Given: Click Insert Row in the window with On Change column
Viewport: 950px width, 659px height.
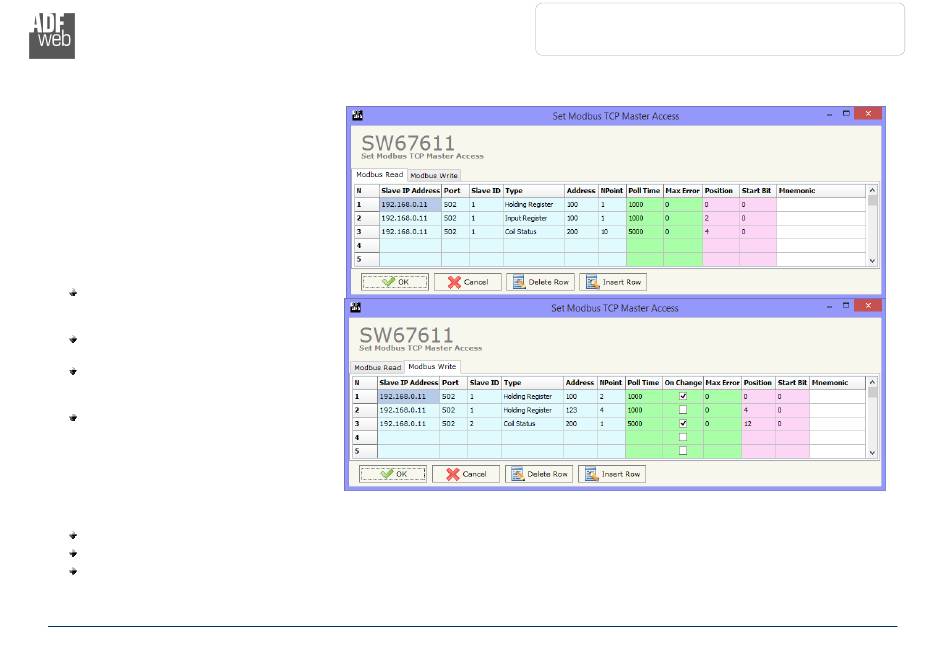Looking at the screenshot, I should tap(612, 474).
